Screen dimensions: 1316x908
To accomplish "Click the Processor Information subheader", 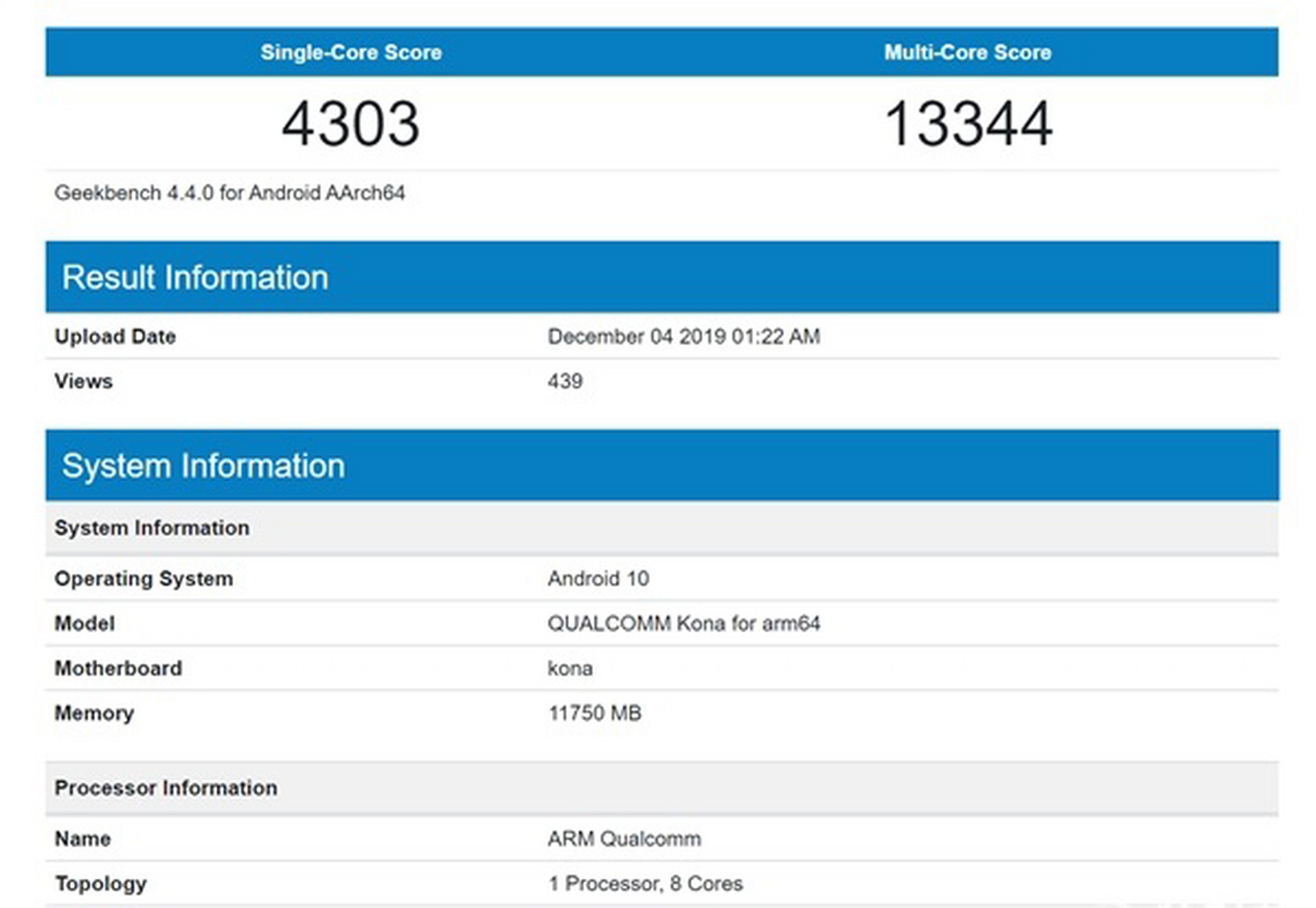I will [662, 787].
